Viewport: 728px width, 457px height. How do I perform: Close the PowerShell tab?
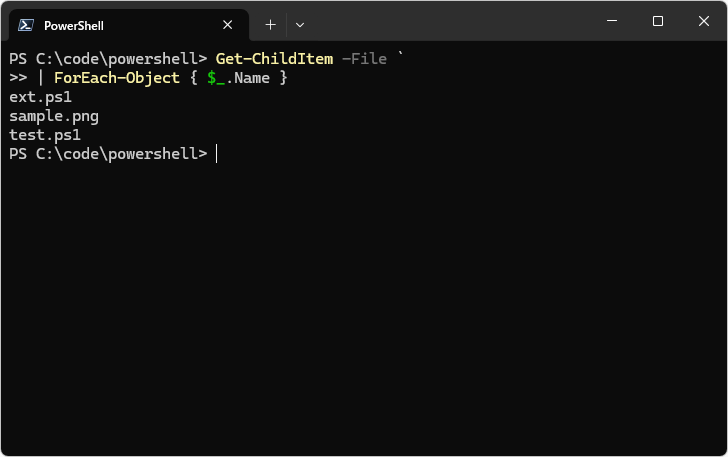click(x=228, y=25)
